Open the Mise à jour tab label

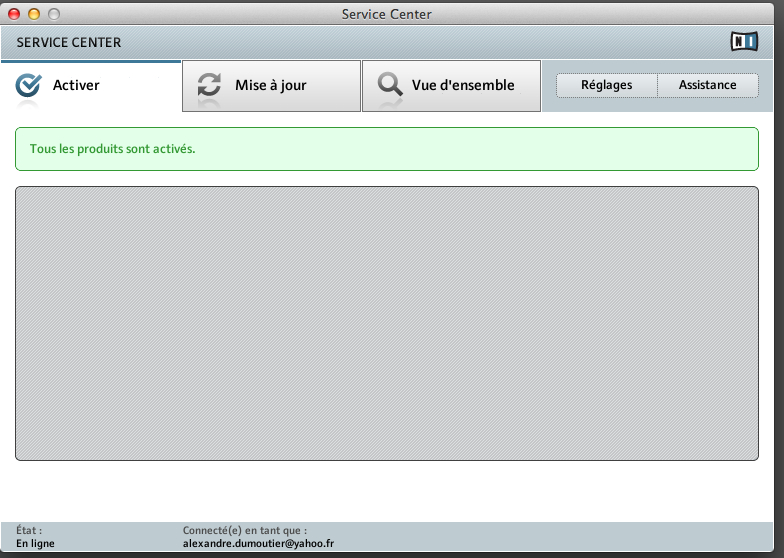[270, 86]
